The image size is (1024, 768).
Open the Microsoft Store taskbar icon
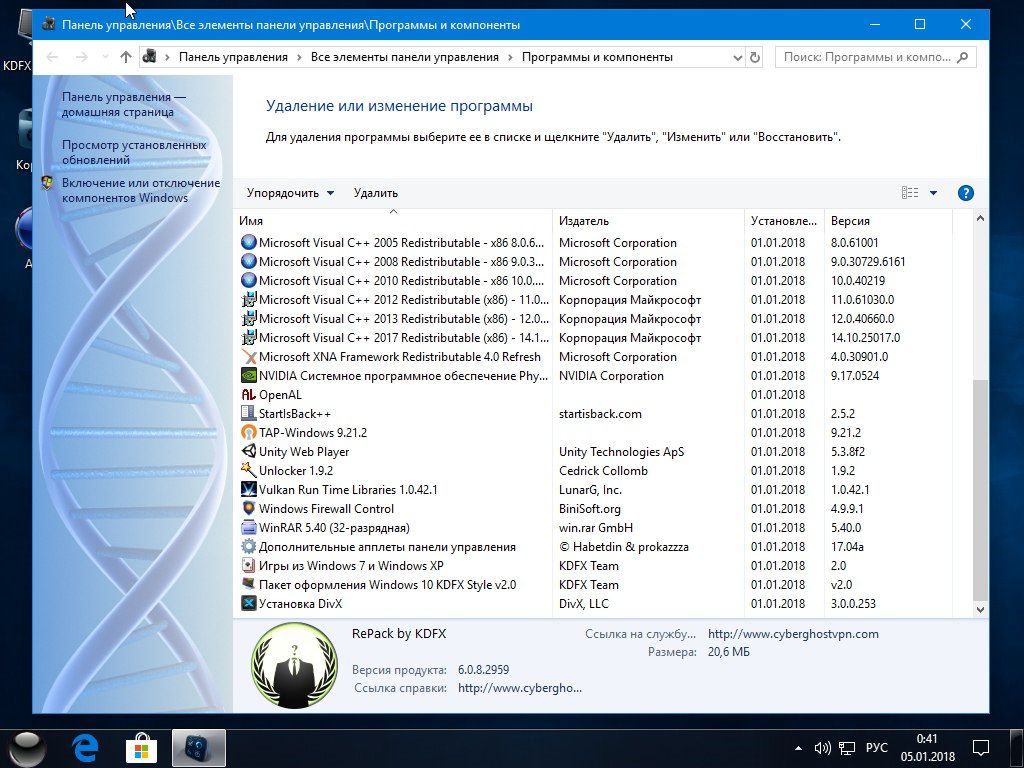pyautogui.click(x=143, y=747)
